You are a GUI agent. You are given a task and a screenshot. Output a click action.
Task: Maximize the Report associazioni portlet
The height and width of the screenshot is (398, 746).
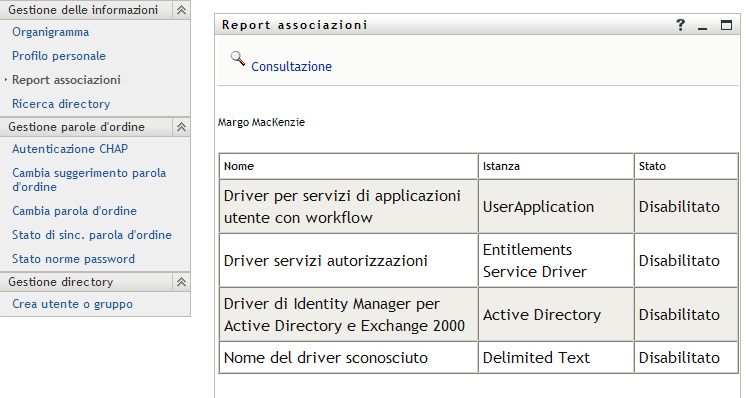[x=726, y=25]
